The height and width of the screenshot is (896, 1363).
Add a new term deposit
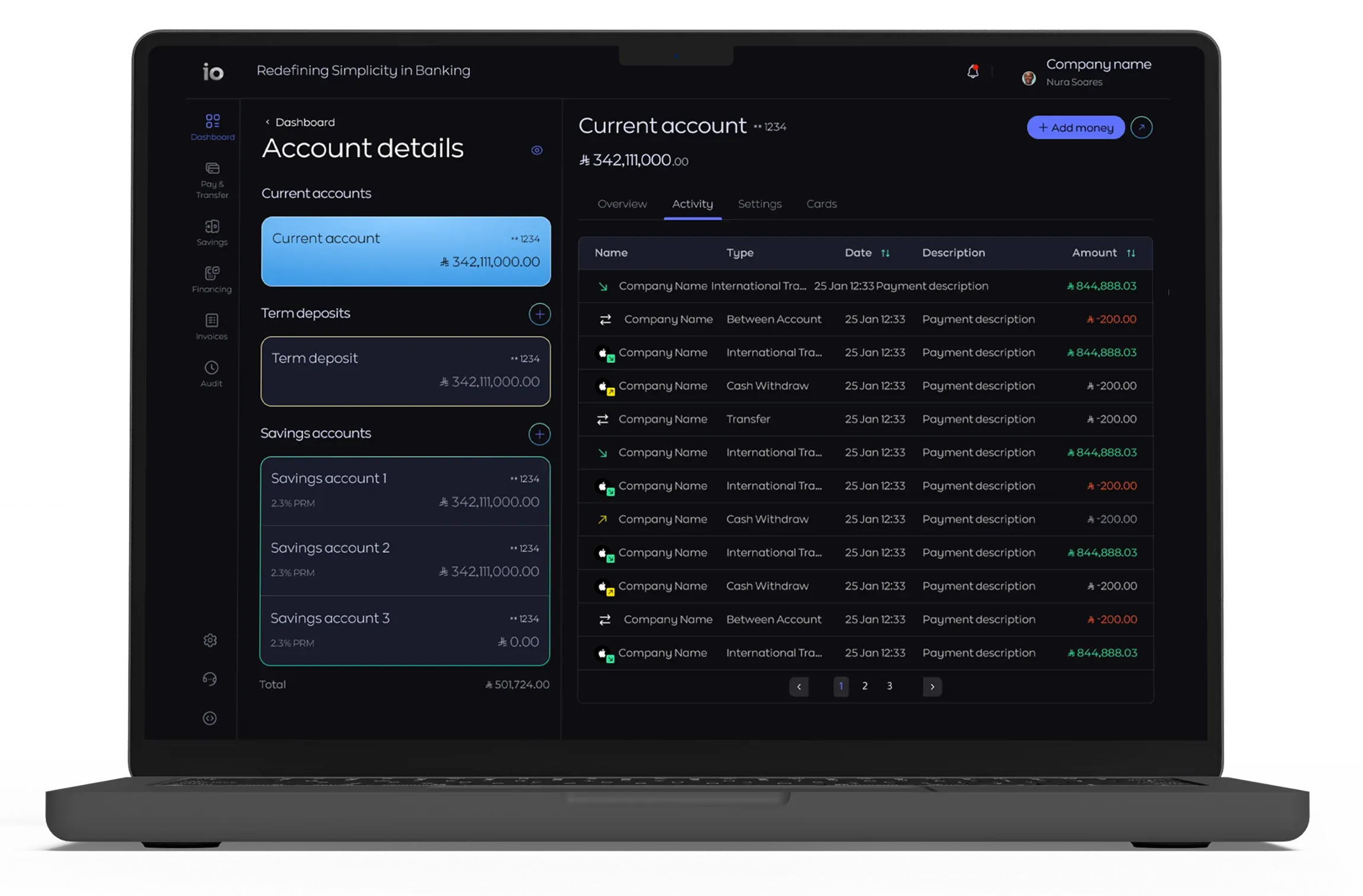pyautogui.click(x=539, y=314)
